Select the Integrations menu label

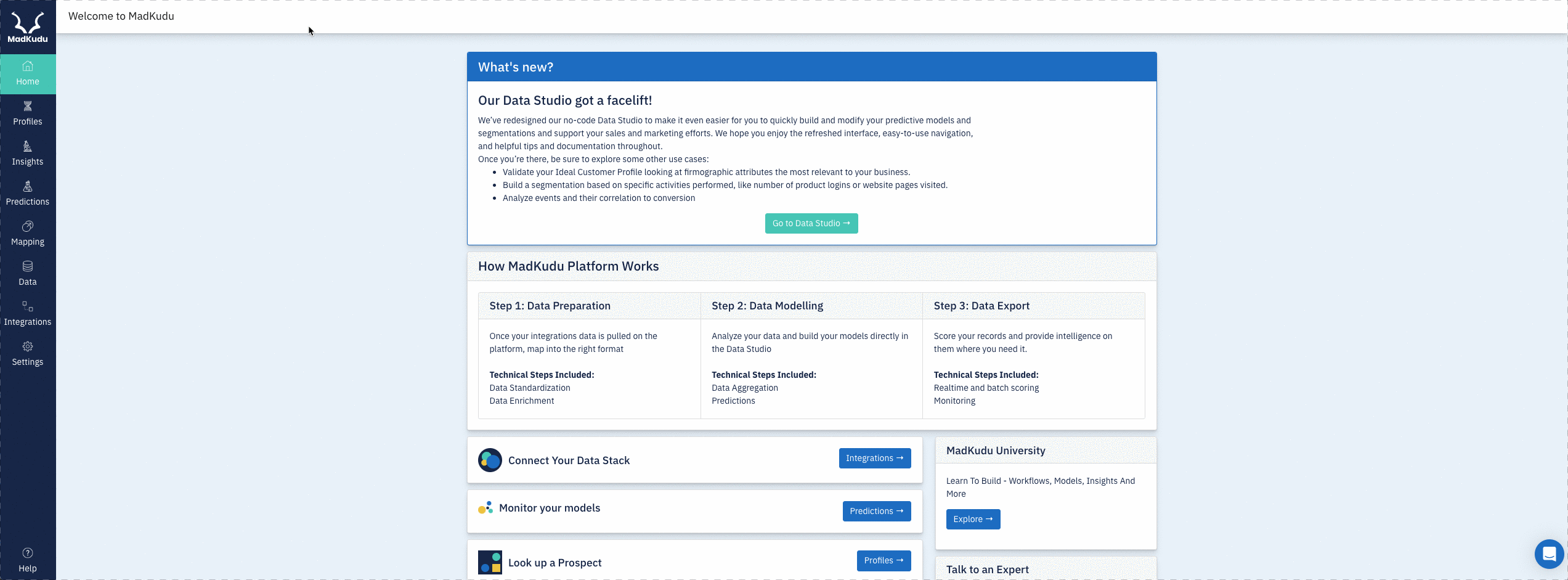(x=28, y=322)
